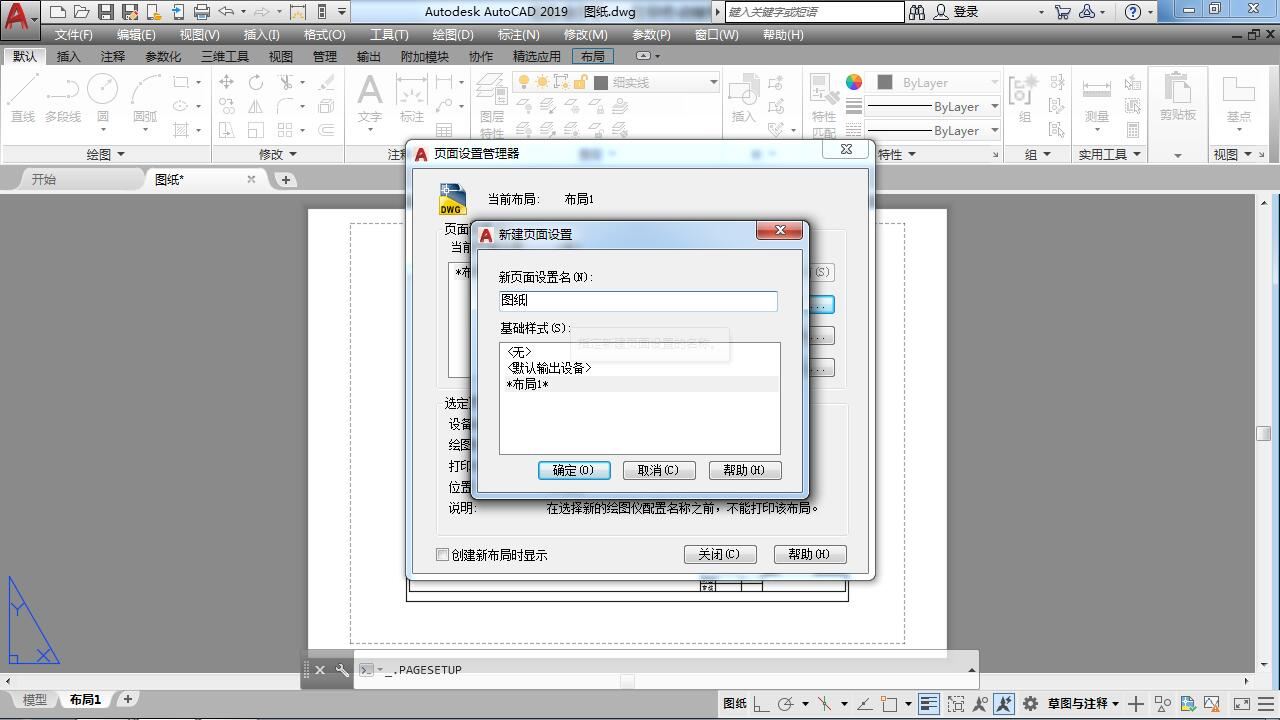Select the Line (直线) tool
Viewport: 1280px width, 720px height.
click(23, 99)
